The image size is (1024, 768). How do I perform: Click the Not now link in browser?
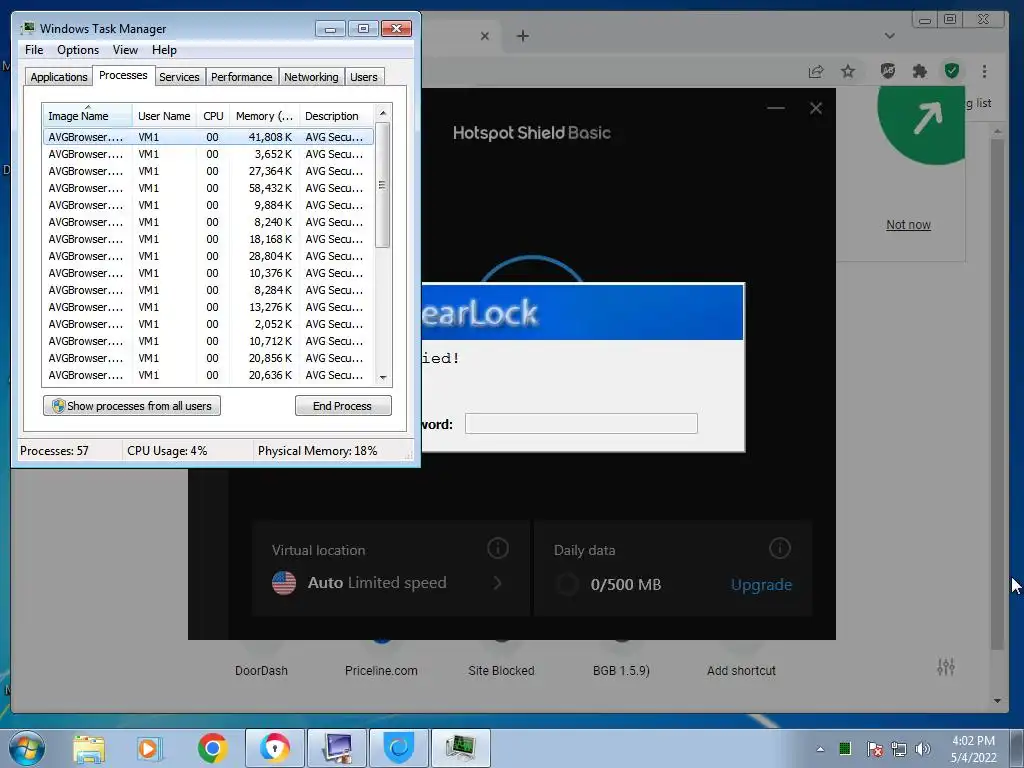908,225
